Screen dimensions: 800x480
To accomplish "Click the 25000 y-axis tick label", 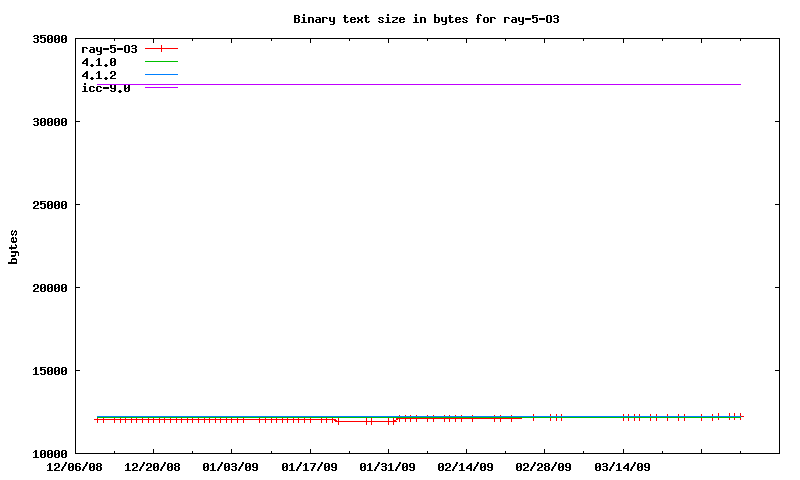I will [x=49, y=205].
